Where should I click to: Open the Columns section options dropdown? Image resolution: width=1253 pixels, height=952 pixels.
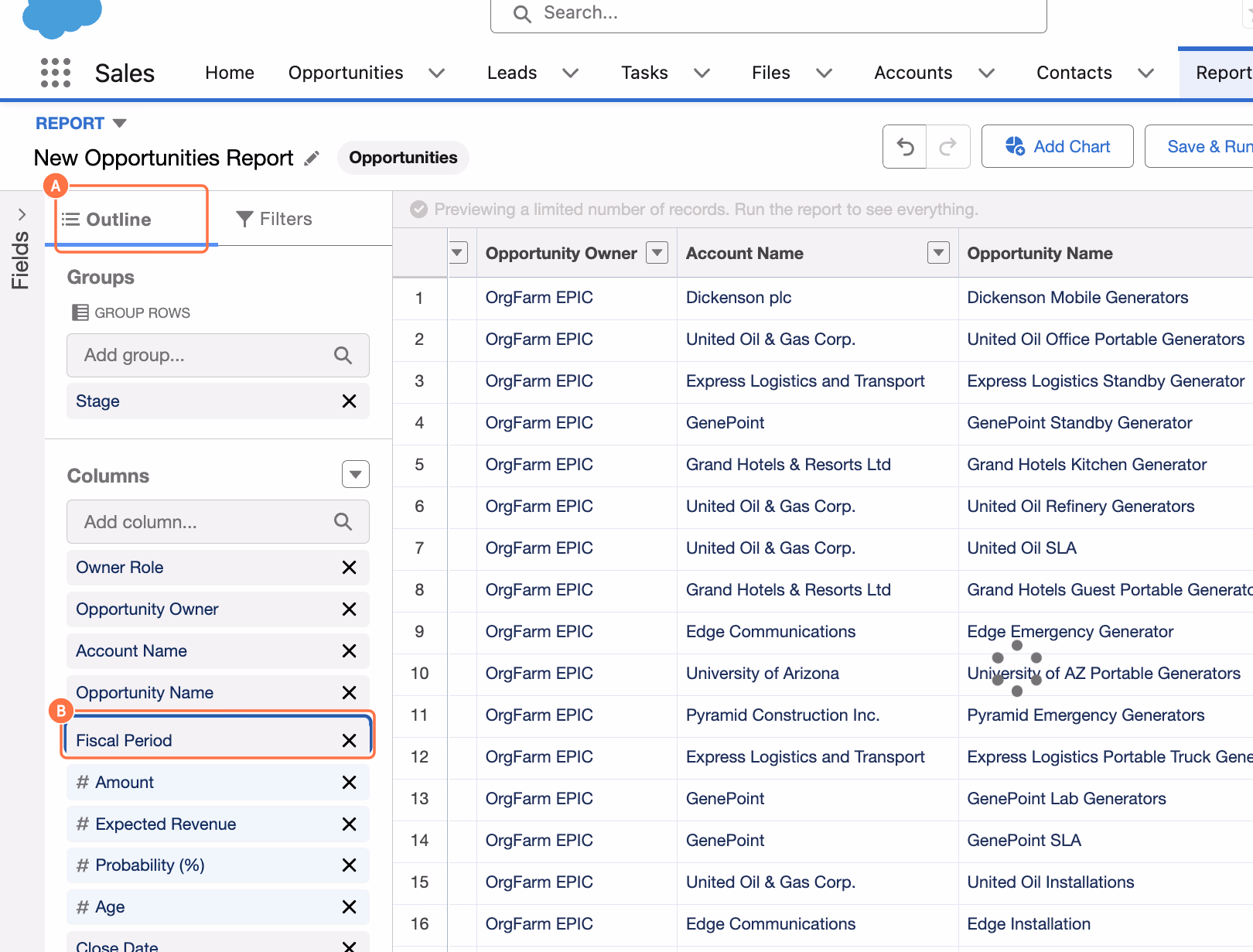[x=356, y=474]
